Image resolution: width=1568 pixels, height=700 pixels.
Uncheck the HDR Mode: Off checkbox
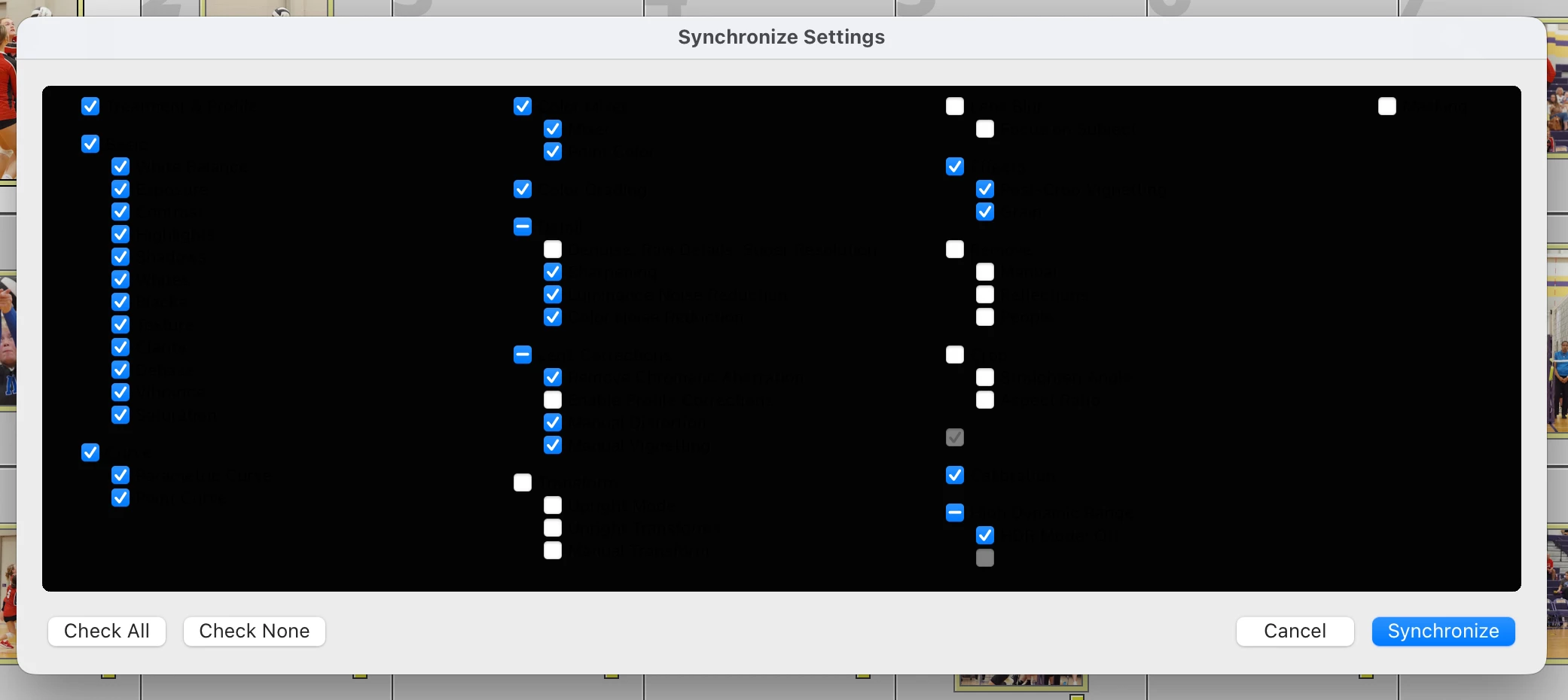985,535
